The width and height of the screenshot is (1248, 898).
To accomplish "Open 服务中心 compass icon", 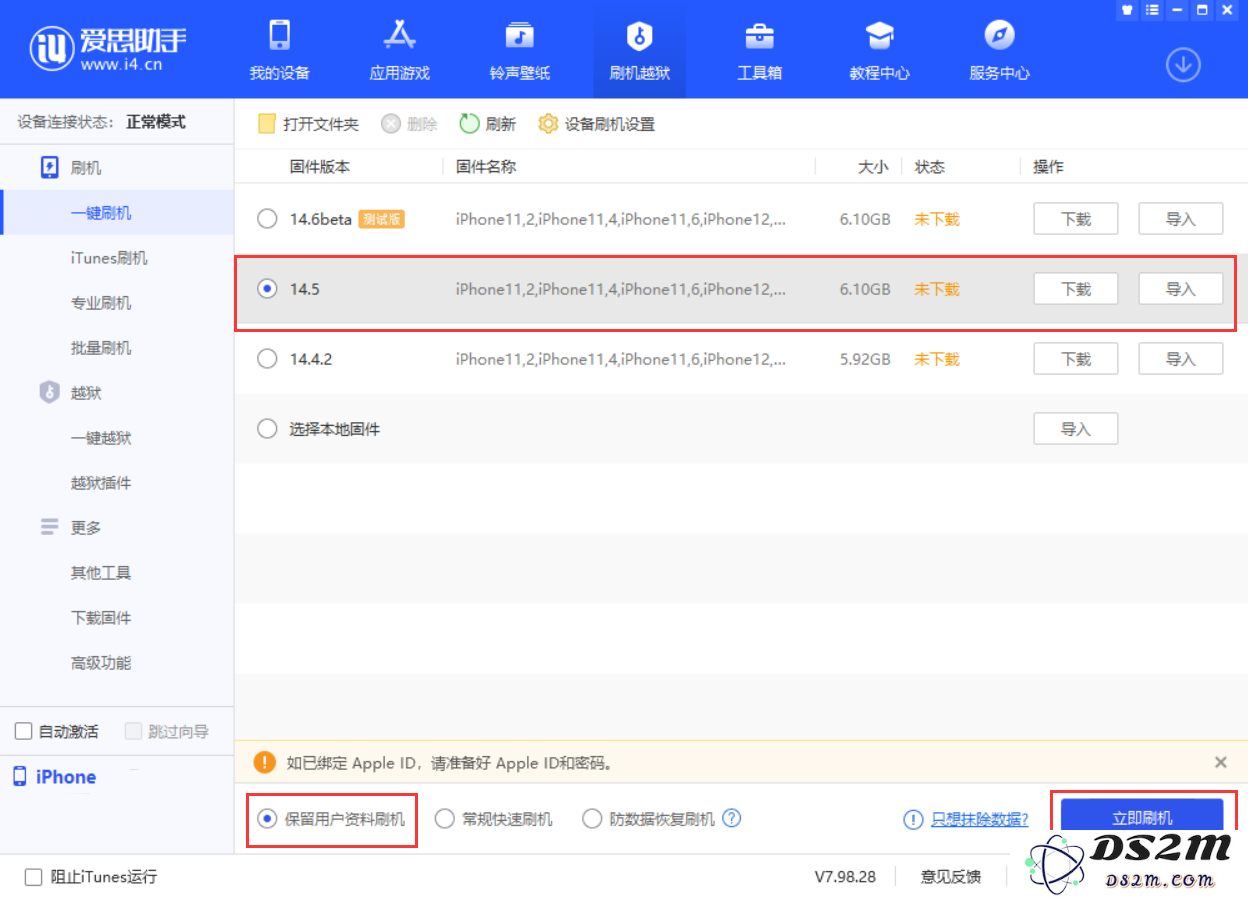I will click(x=999, y=36).
